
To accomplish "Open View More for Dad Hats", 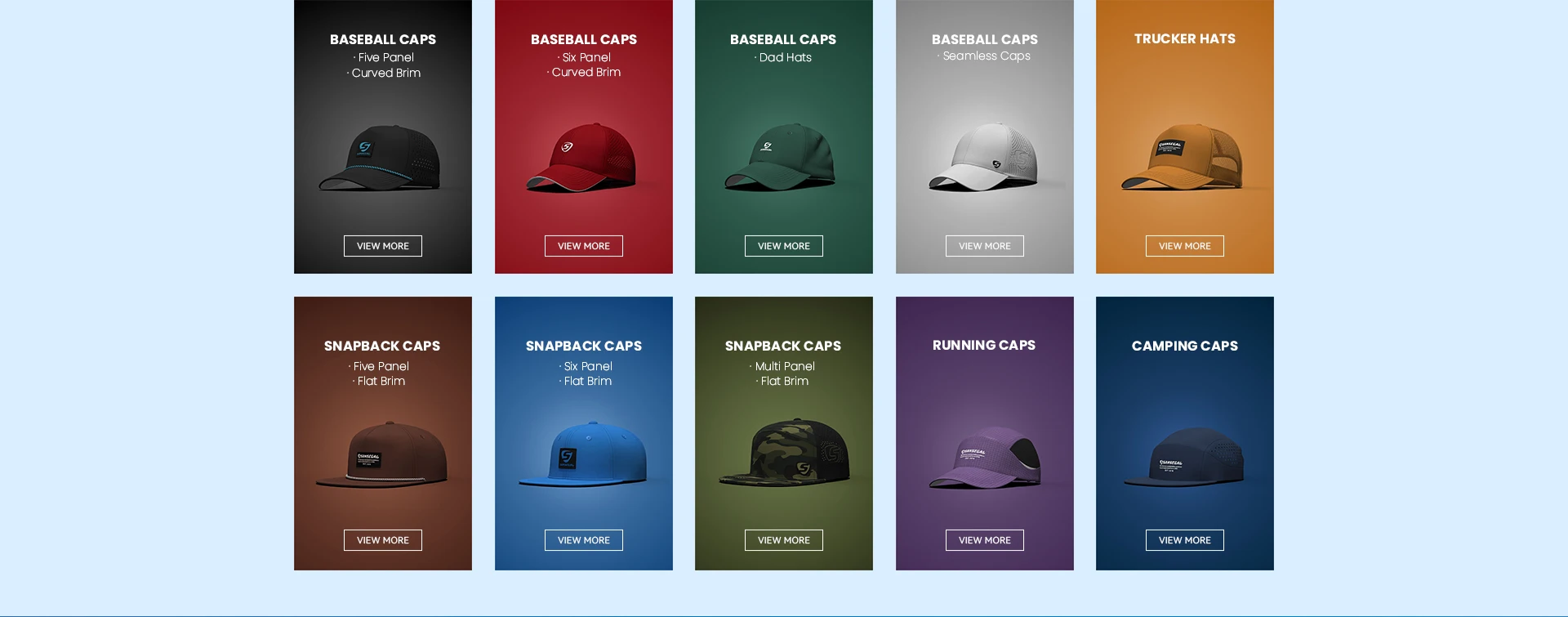I will [783, 246].
